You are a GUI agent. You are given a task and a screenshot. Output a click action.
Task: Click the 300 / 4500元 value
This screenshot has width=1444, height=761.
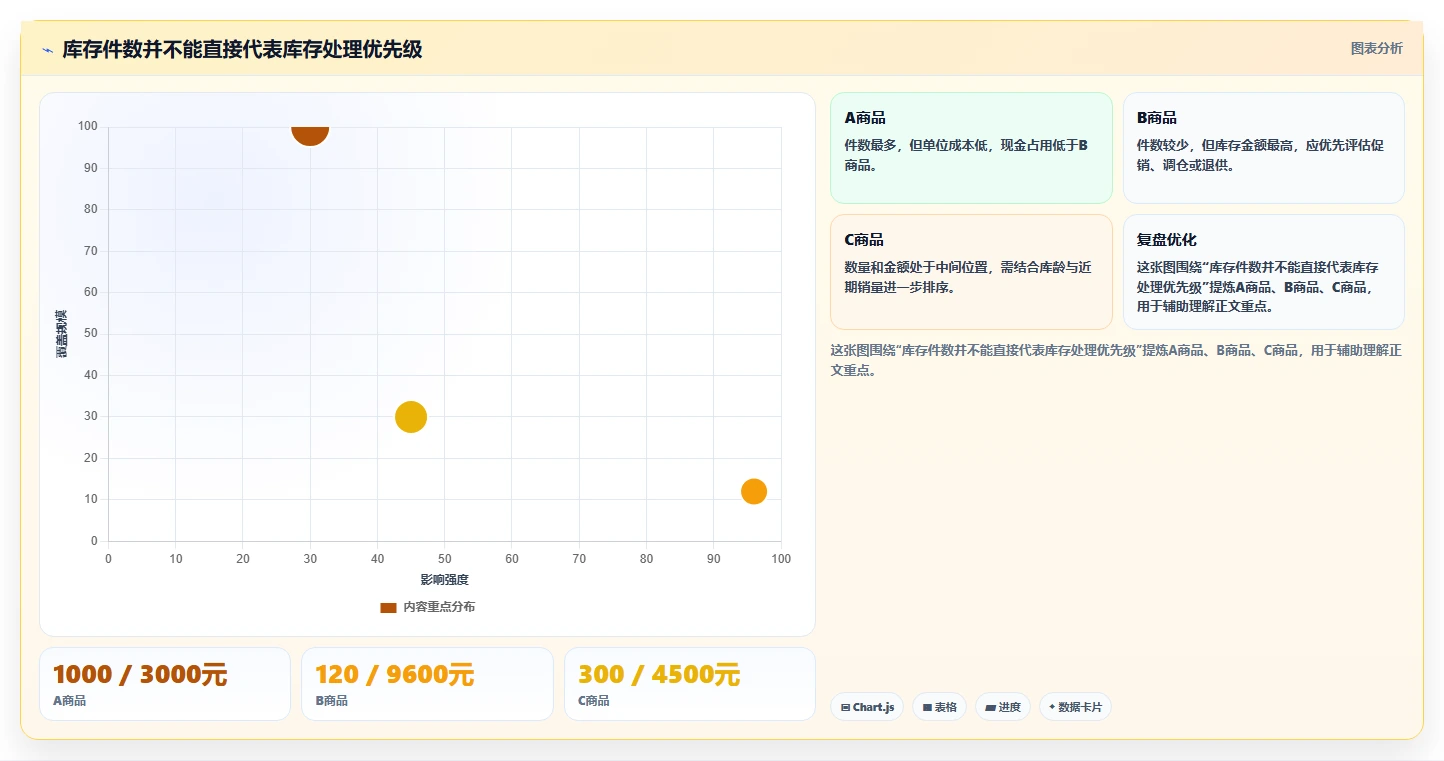pos(659,675)
